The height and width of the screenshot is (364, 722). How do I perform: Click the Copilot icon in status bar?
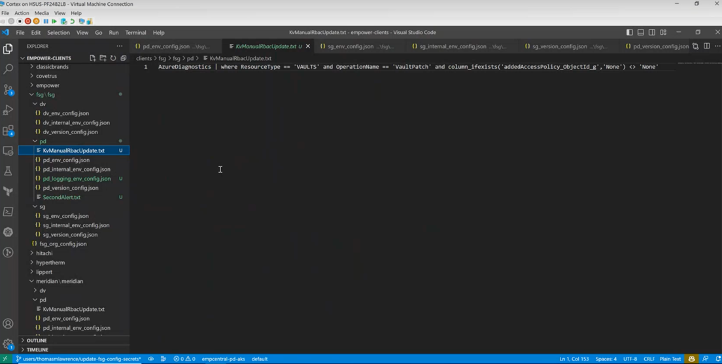point(692,359)
